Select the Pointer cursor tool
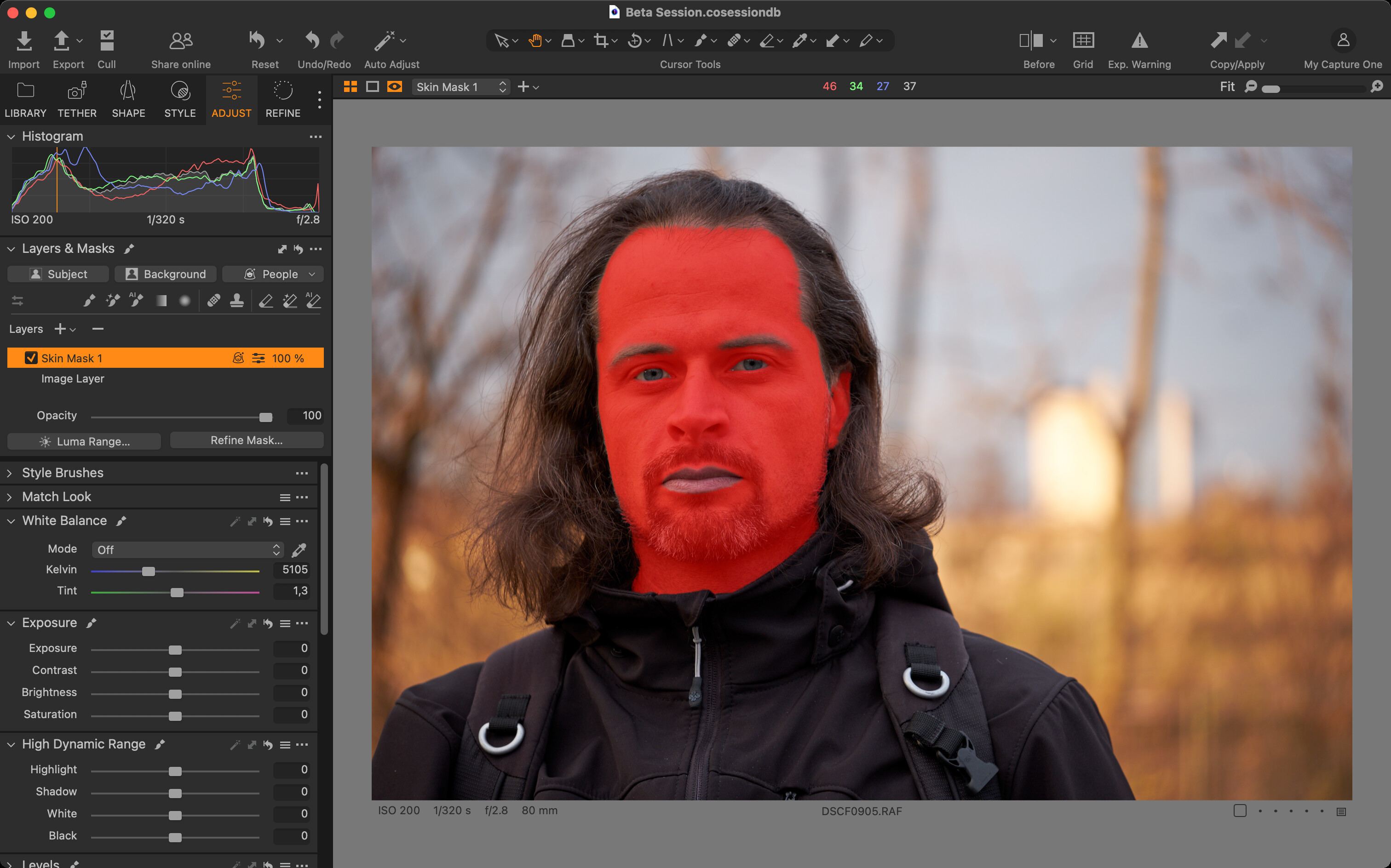1391x868 pixels. click(501, 40)
